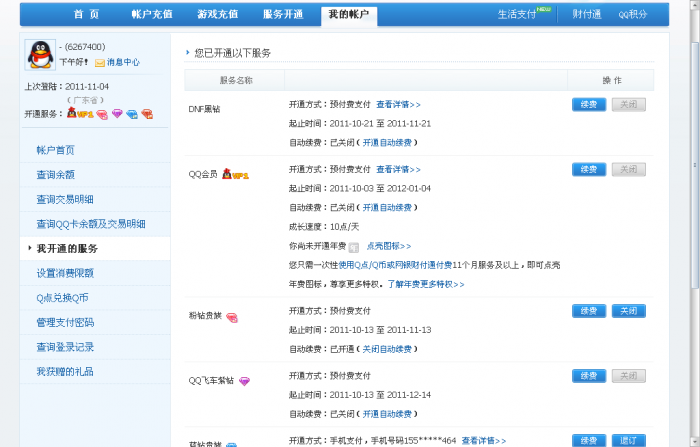This screenshot has width=700, height=447.
Task: Click the purple diamond icon next to QQ飞车紫钻
Action: 244,381
